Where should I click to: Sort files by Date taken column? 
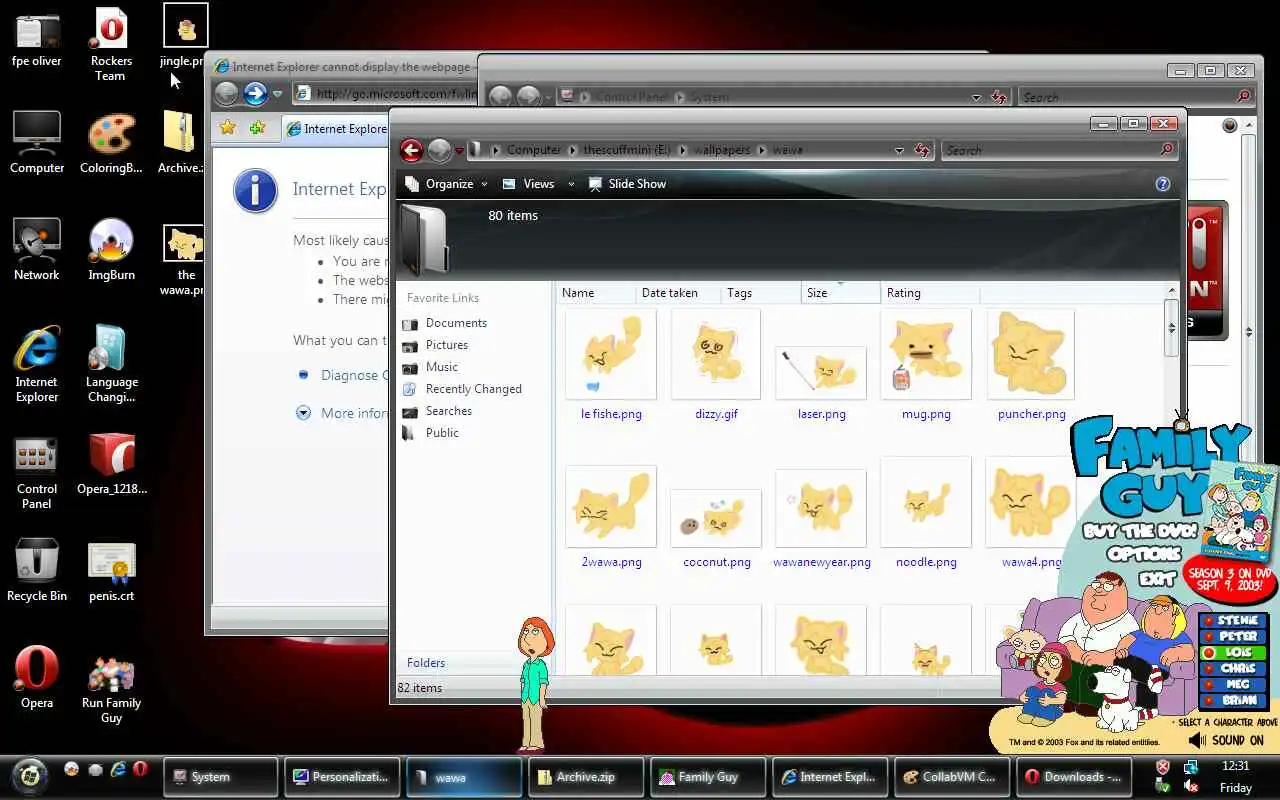(679, 293)
